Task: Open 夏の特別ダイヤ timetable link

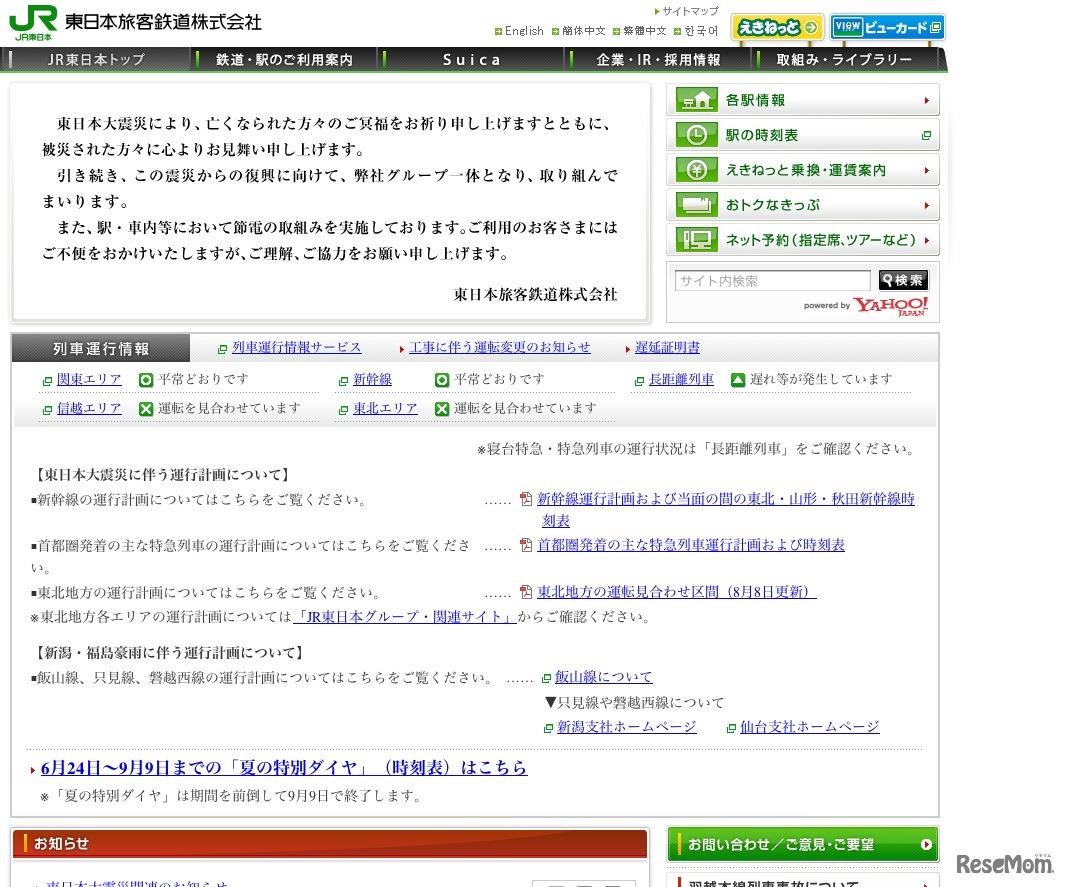Action: (x=284, y=768)
